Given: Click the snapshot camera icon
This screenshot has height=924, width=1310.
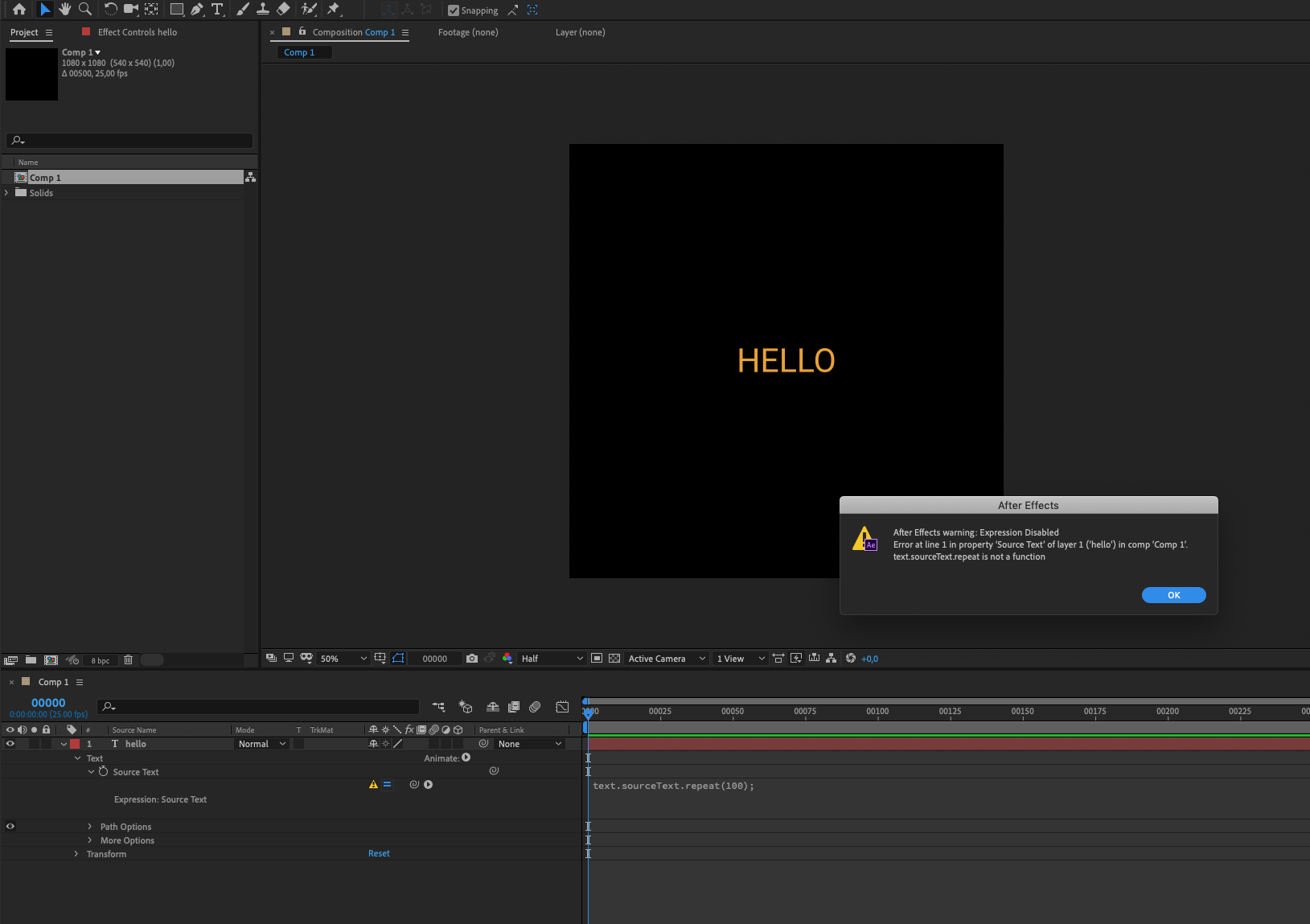Looking at the screenshot, I should [472, 659].
